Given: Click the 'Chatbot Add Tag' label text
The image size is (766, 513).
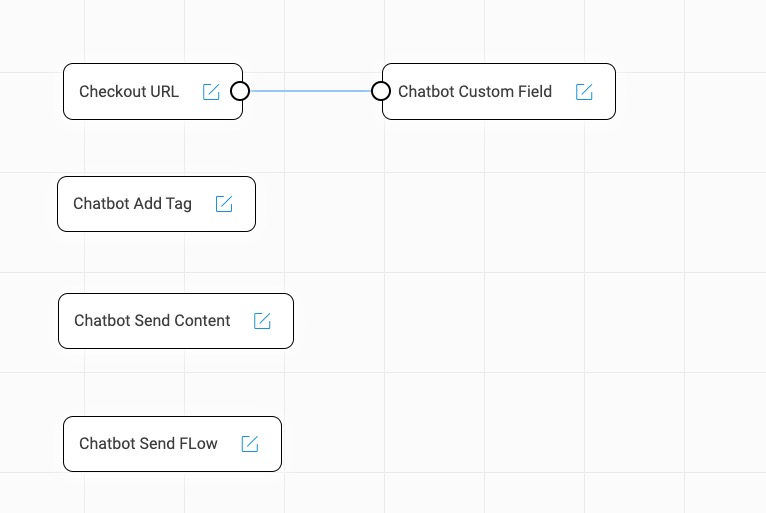Looking at the screenshot, I should 132,204.
